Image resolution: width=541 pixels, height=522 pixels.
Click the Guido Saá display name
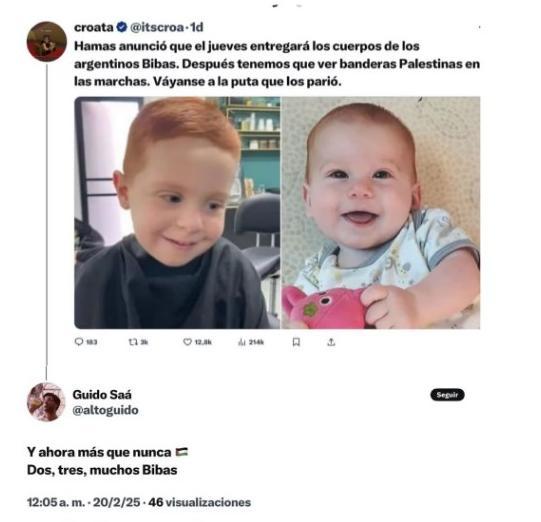point(102,394)
